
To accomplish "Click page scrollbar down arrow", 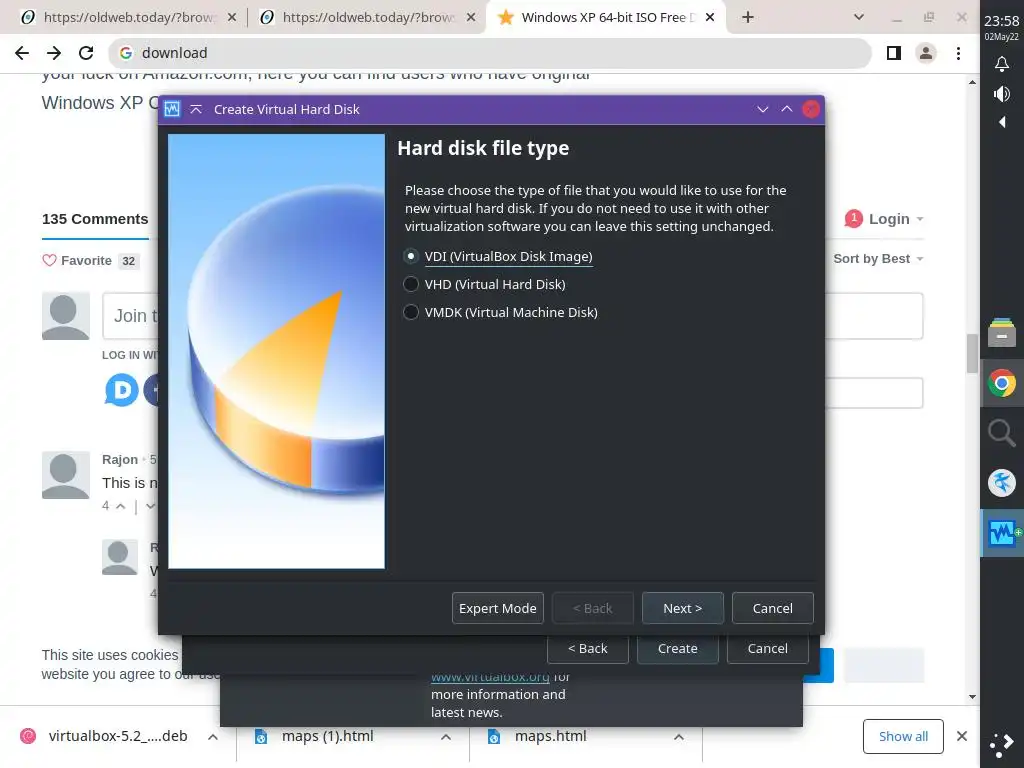I will (x=972, y=697).
